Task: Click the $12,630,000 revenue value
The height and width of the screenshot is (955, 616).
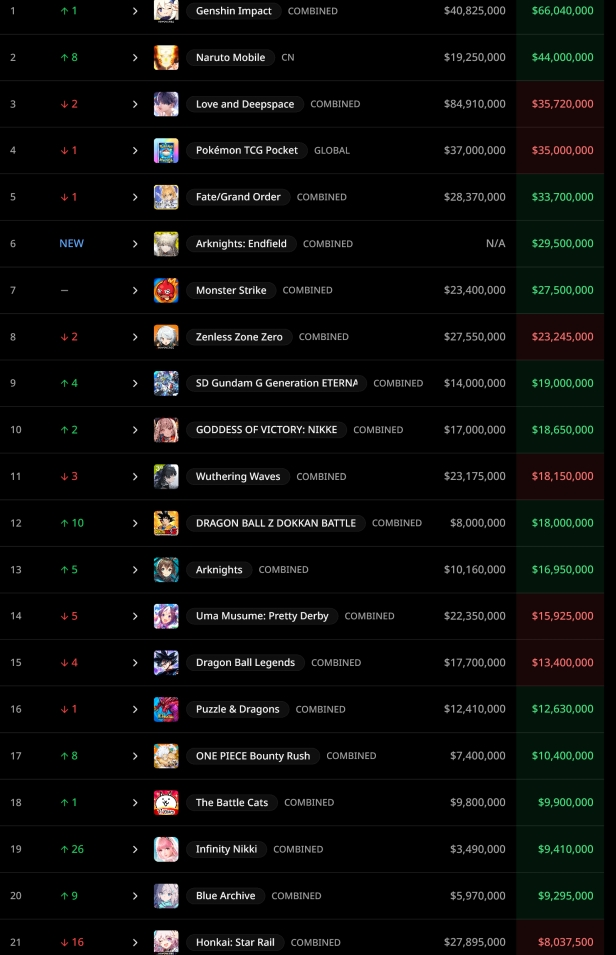Action: pos(562,710)
